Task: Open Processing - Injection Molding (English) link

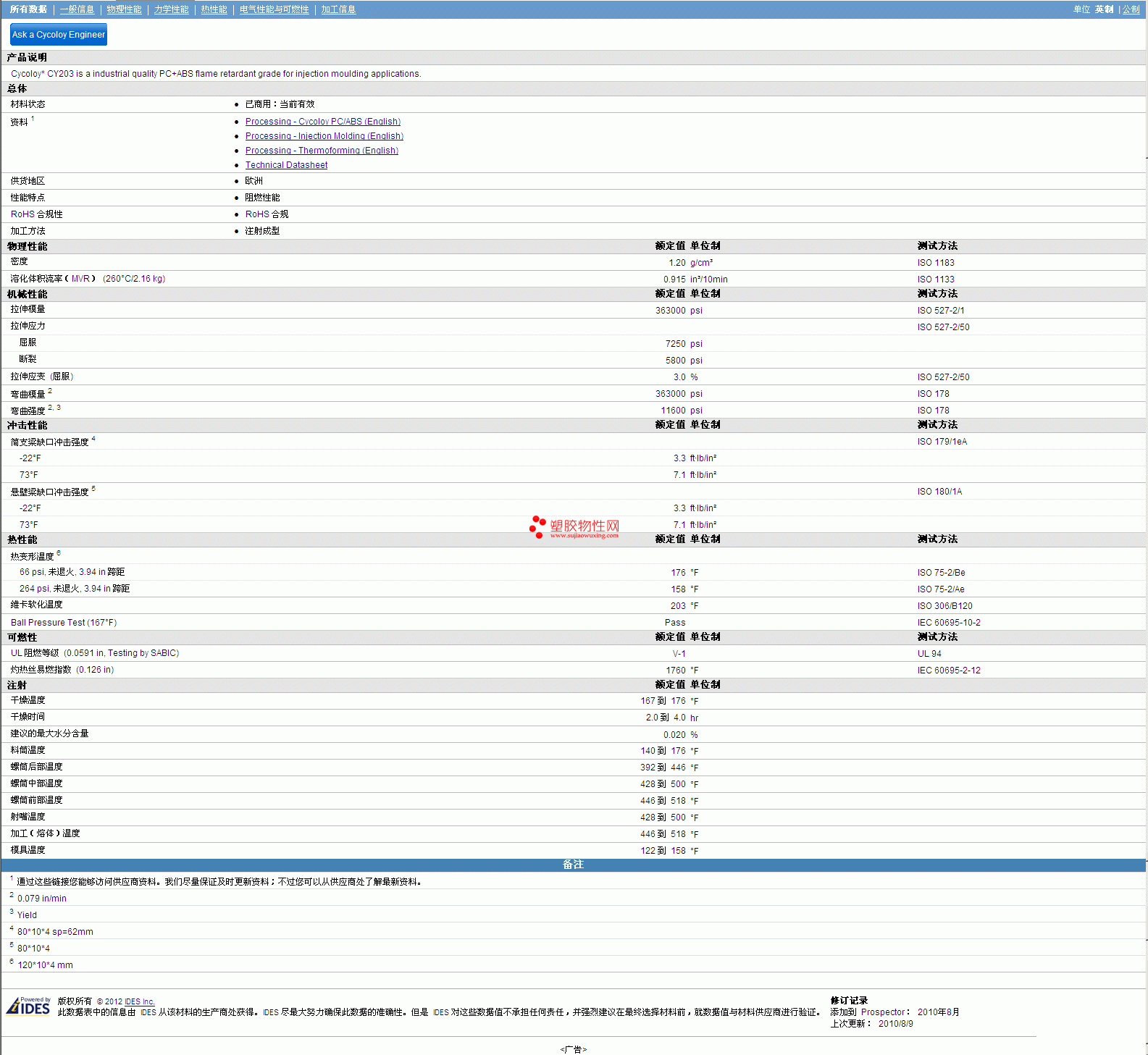Action: click(324, 136)
